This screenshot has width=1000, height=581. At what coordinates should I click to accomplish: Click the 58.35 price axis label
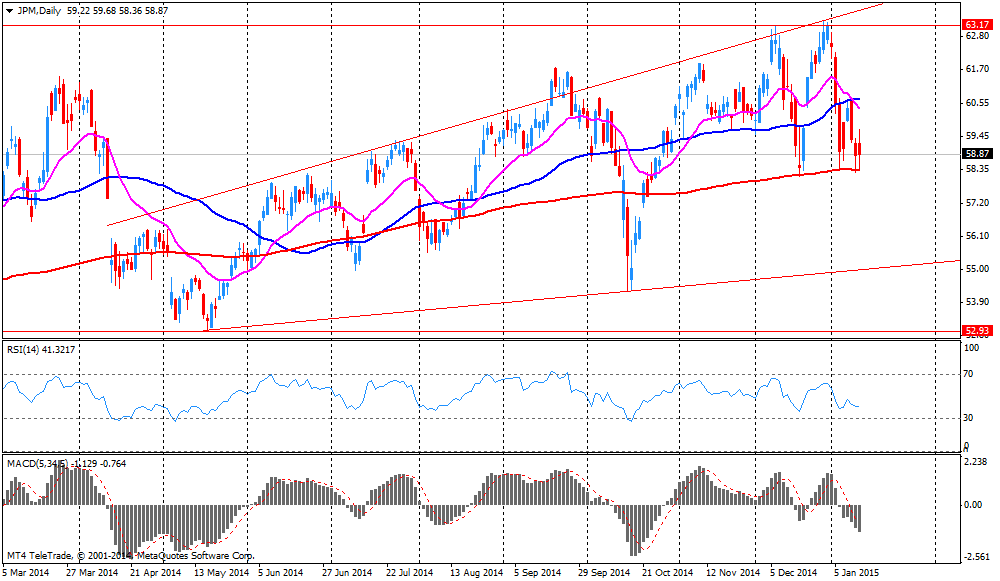tap(978, 169)
